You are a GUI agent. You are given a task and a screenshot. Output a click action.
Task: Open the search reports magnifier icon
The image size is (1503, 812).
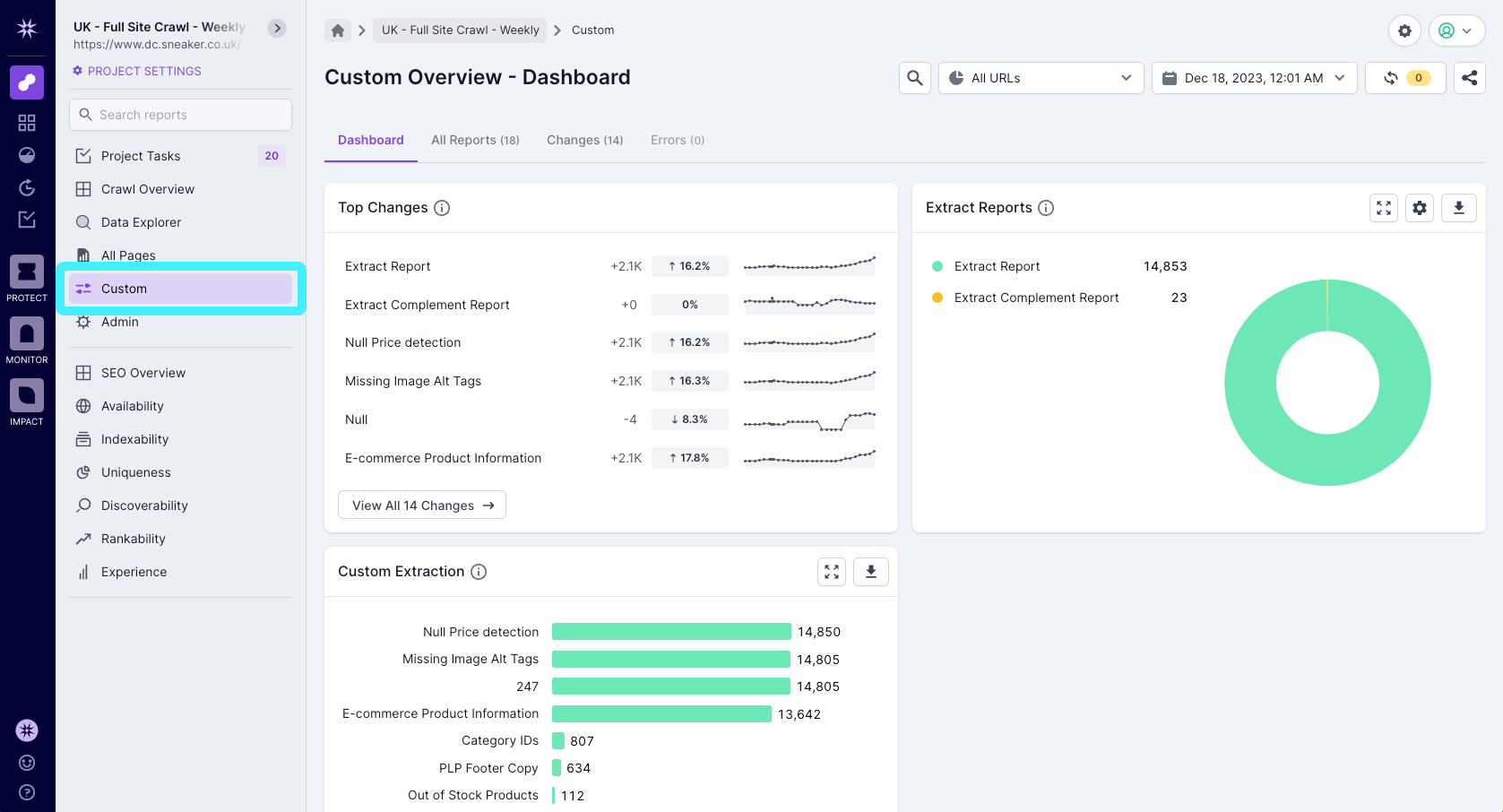pos(914,78)
